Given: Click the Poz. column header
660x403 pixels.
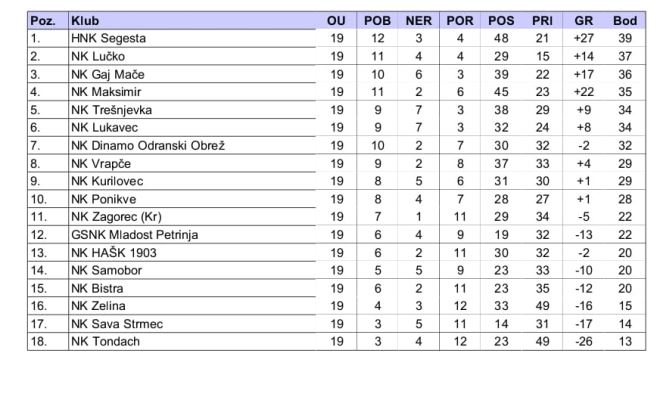Looking at the screenshot, I should [43, 20].
